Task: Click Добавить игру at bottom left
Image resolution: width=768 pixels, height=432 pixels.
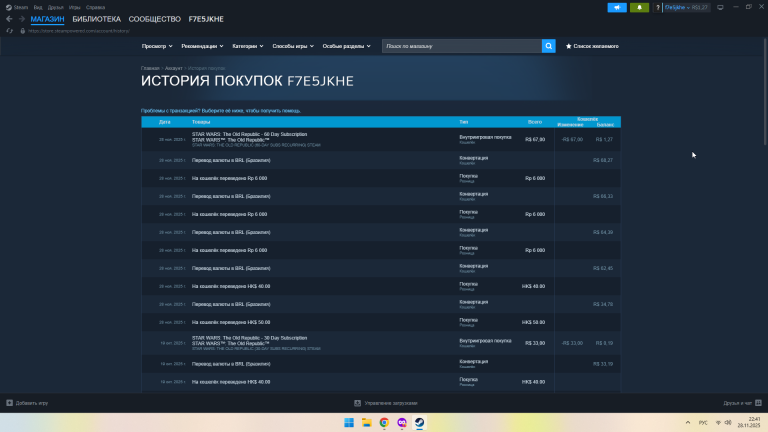Action: pos(32,403)
